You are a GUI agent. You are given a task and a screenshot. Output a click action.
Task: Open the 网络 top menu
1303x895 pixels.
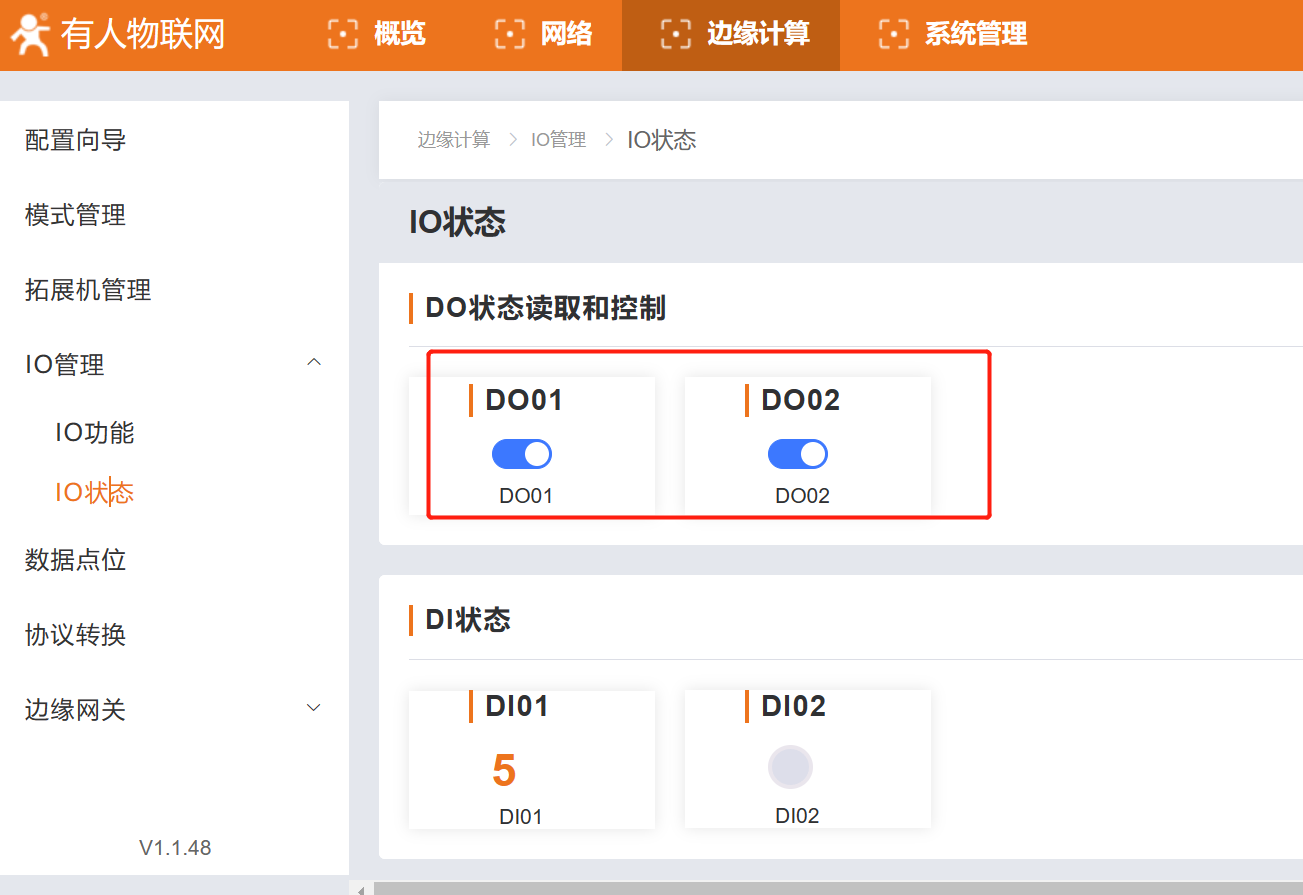566,34
